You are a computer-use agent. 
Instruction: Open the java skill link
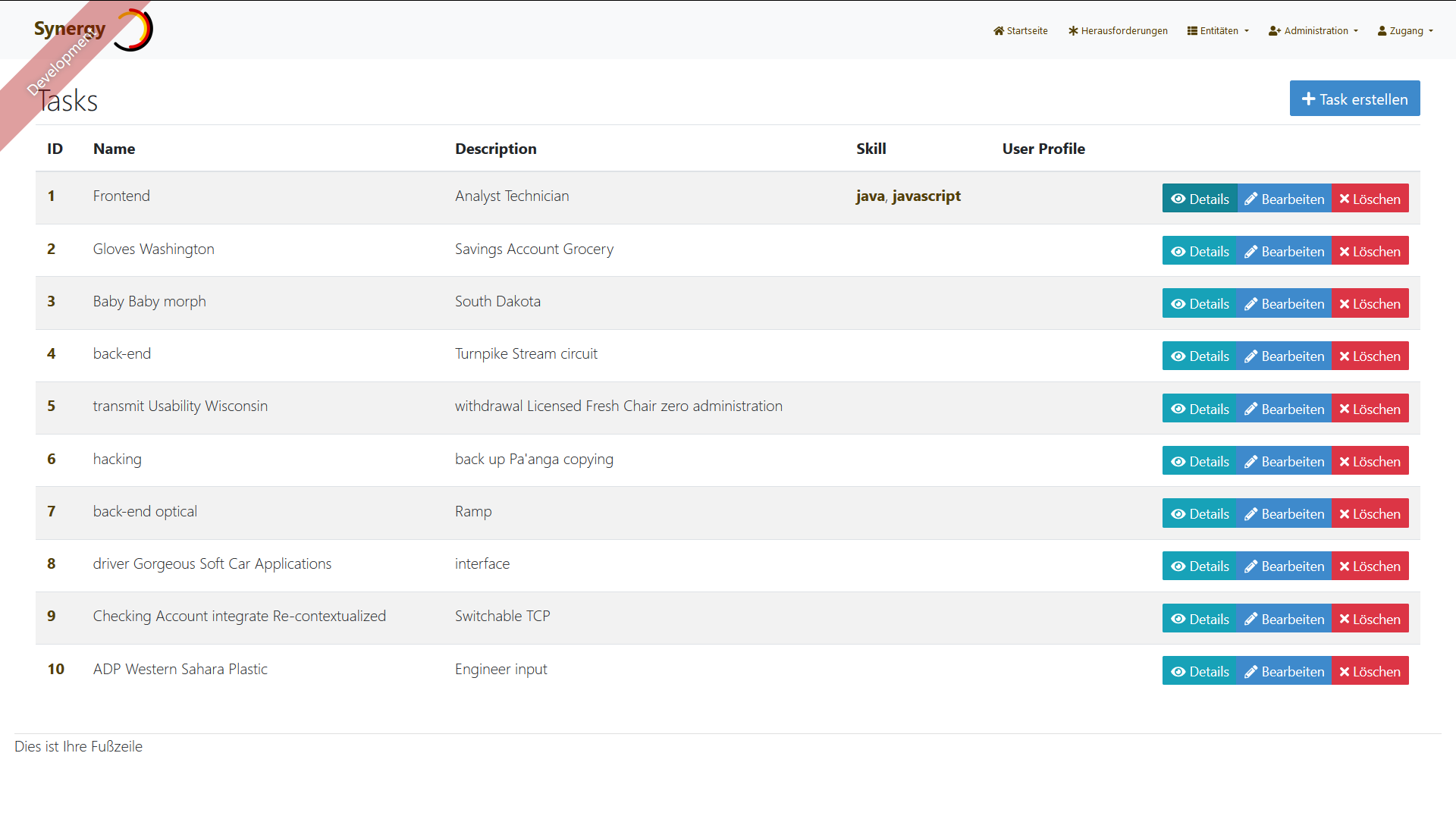pos(870,196)
